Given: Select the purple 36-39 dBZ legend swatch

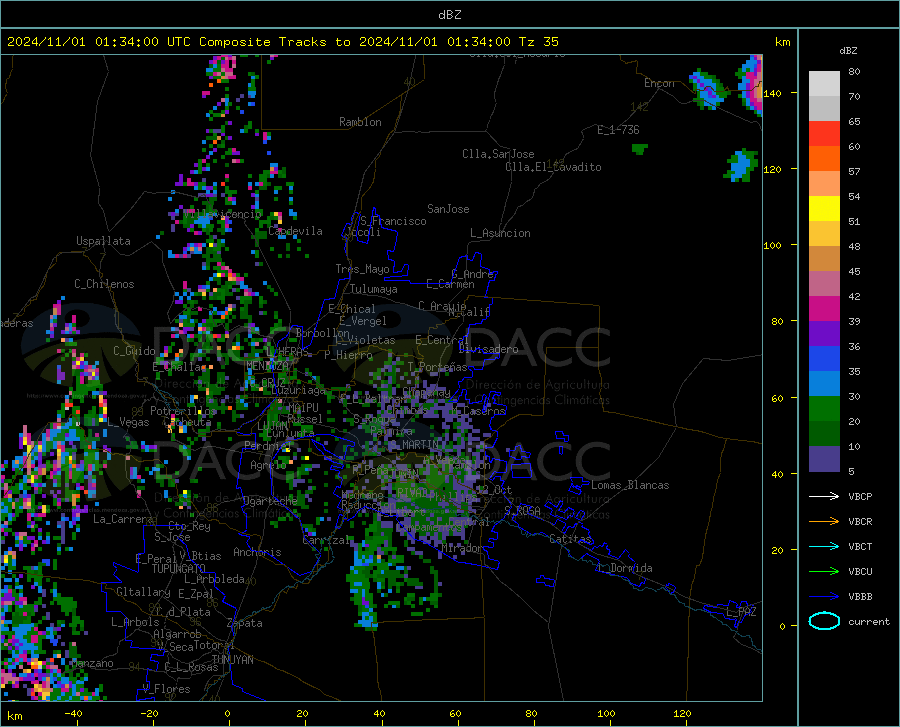Looking at the screenshot, I should [824, 334].
